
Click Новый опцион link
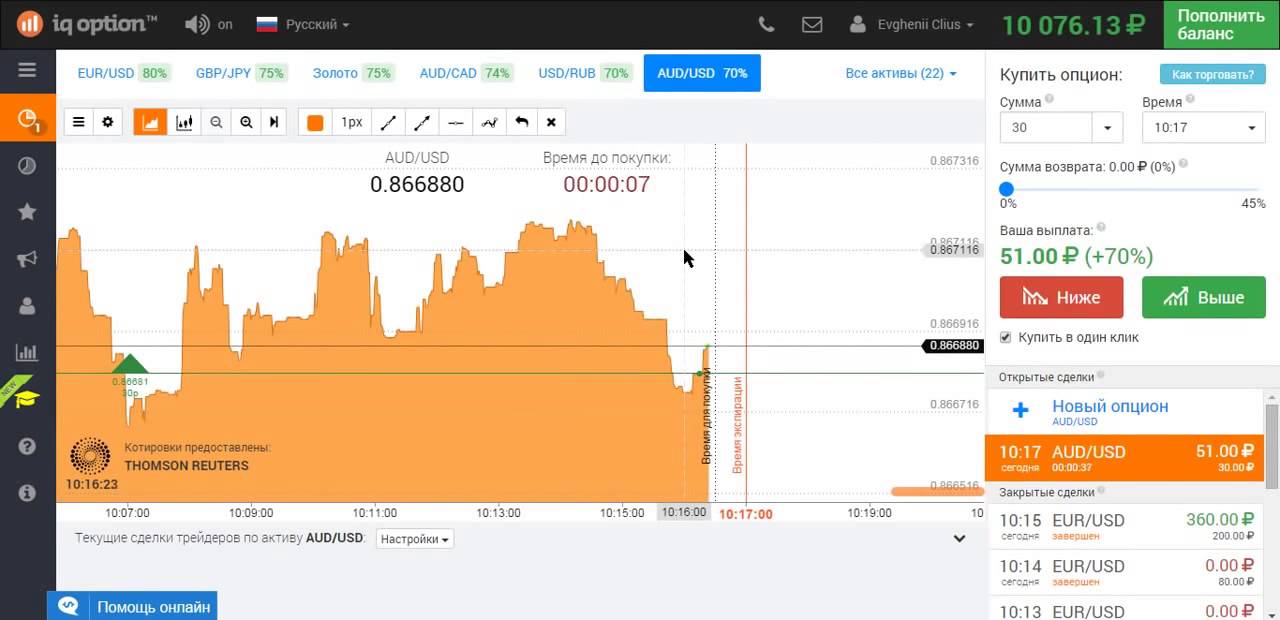(1110, 406)
